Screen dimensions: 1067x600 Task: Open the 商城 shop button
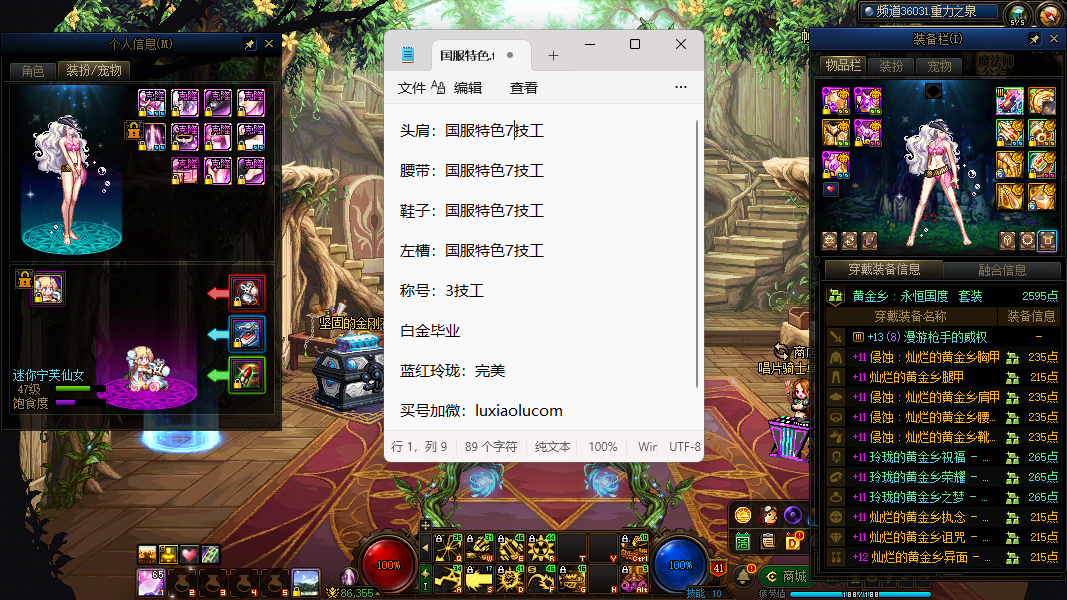[785, 576]
